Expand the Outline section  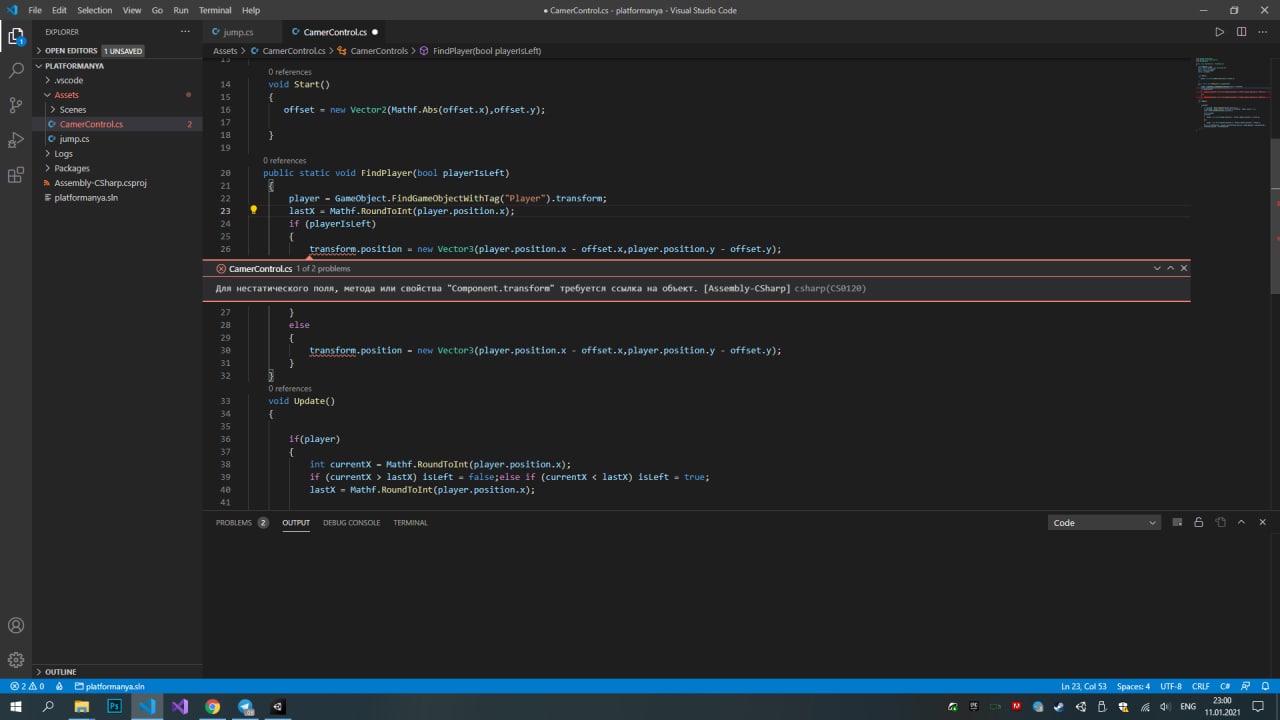click(x=60, y=672)
